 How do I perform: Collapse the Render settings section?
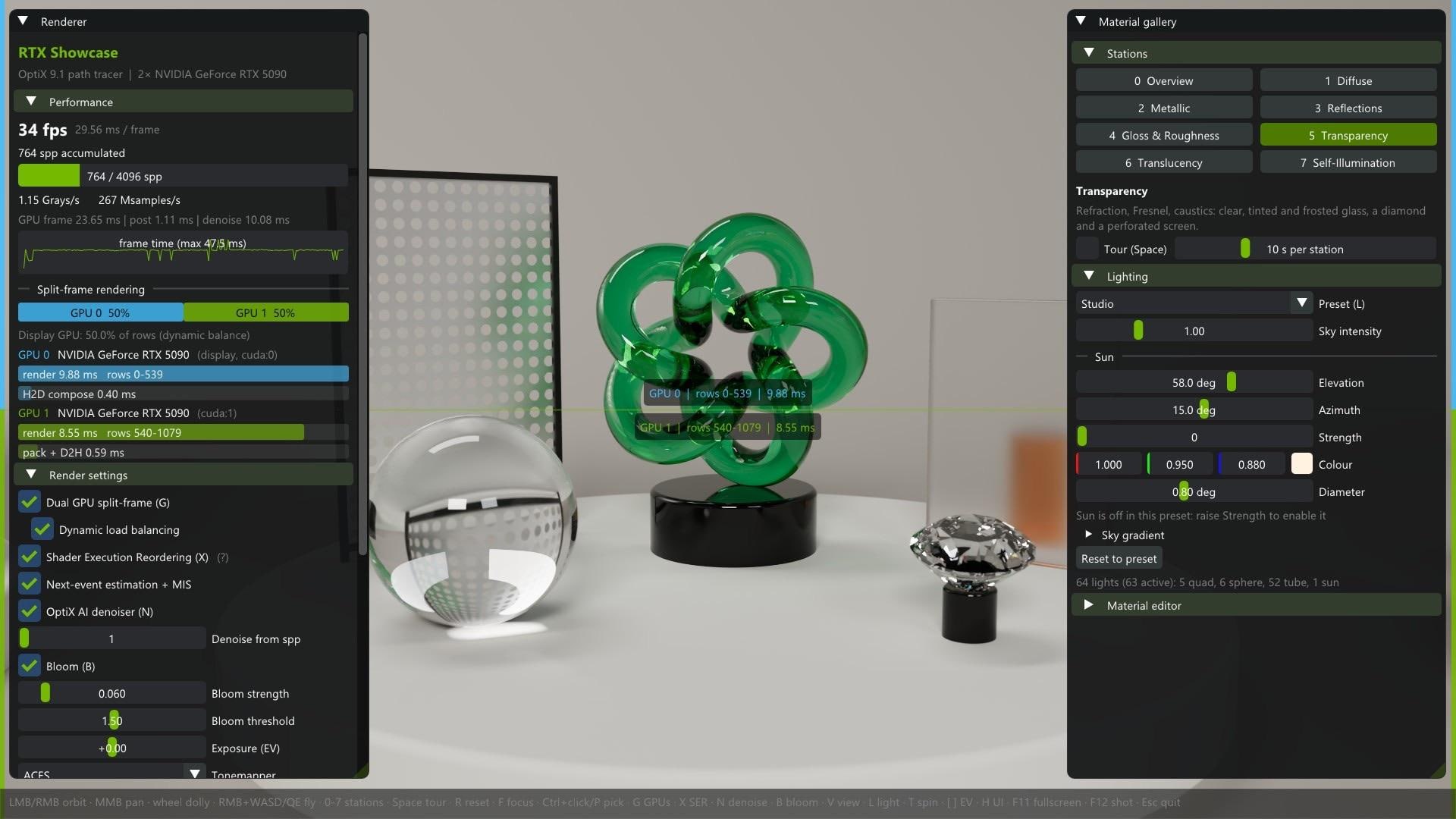click(x=31, y=475)
